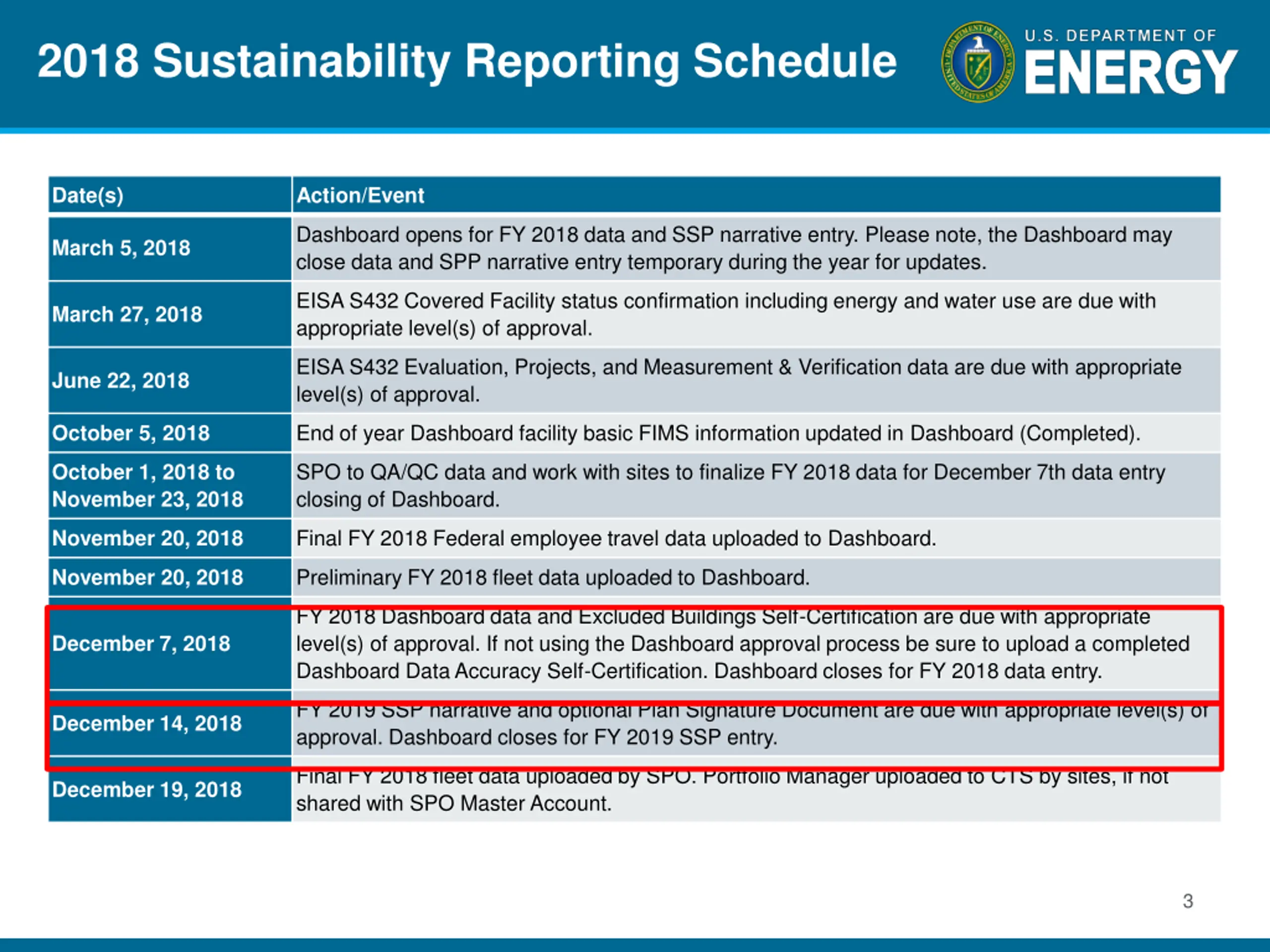The width and height of the screenshot is (1270, 952).
Task: Select the 'June 22, 2018' date cell
Action: 170,380
